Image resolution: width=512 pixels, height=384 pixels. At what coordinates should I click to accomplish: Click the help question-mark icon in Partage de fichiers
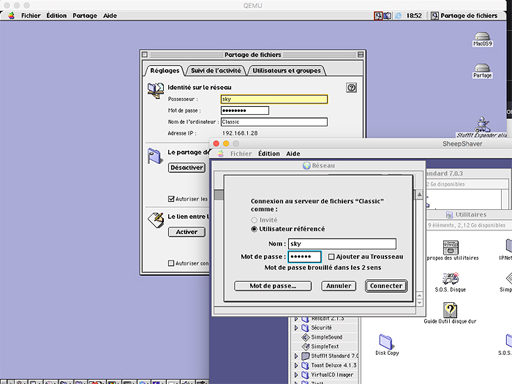pos(351,88)
